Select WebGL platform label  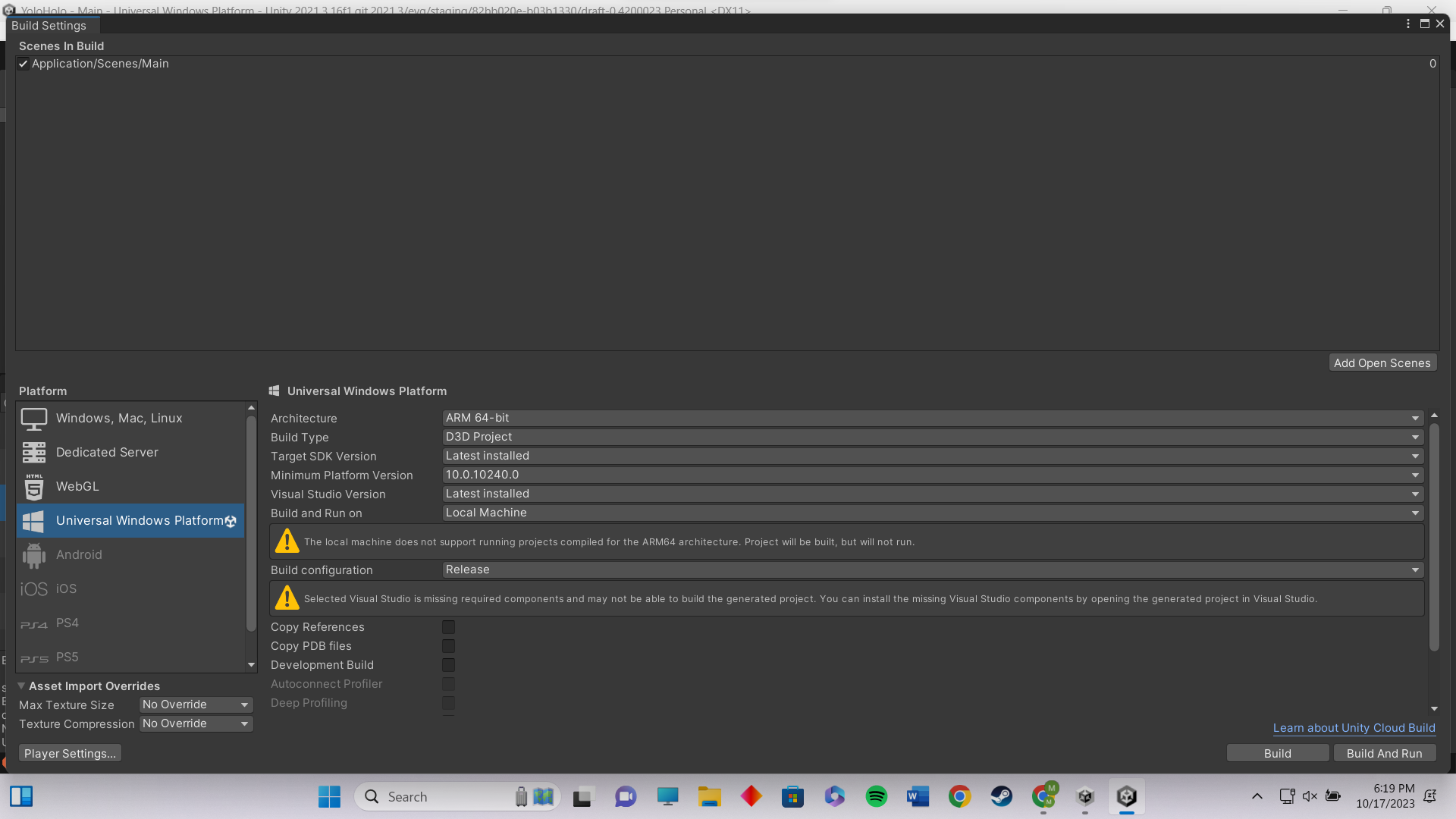(x=77, y=487)
